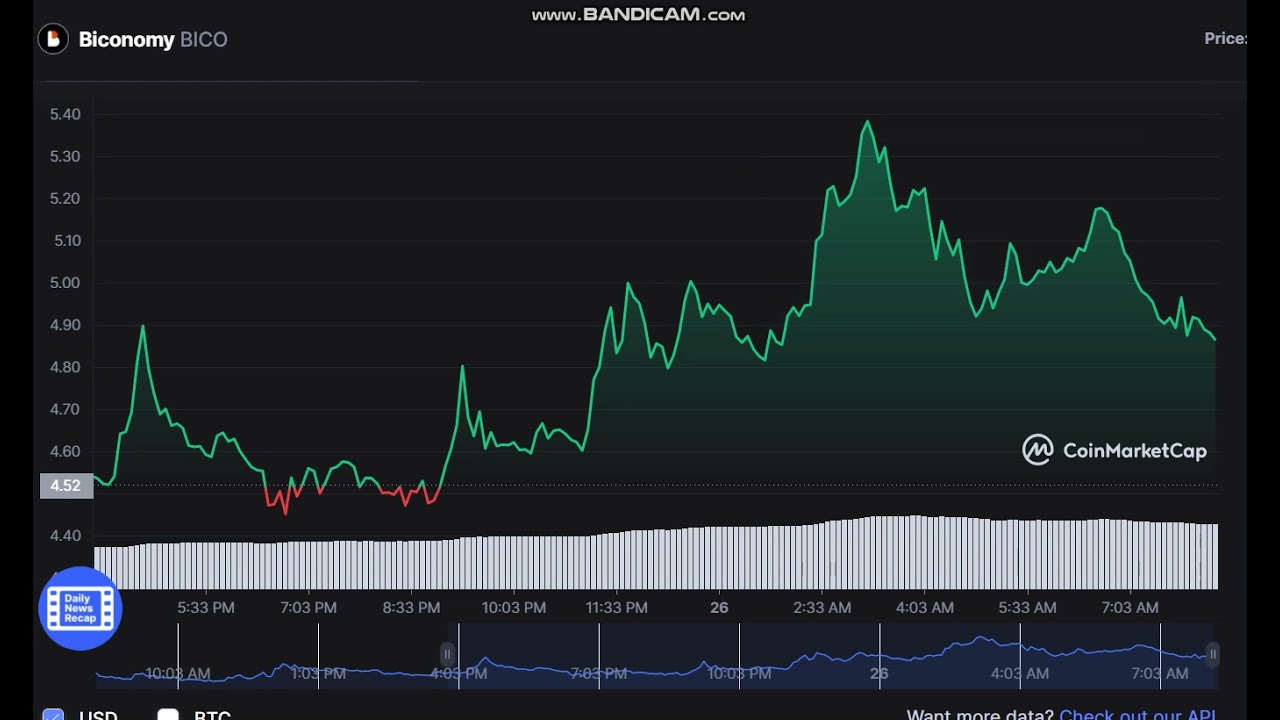Click the selected range in navigator
The height and width of the screenshot is (720, 1280).
(x=830, y=656)
